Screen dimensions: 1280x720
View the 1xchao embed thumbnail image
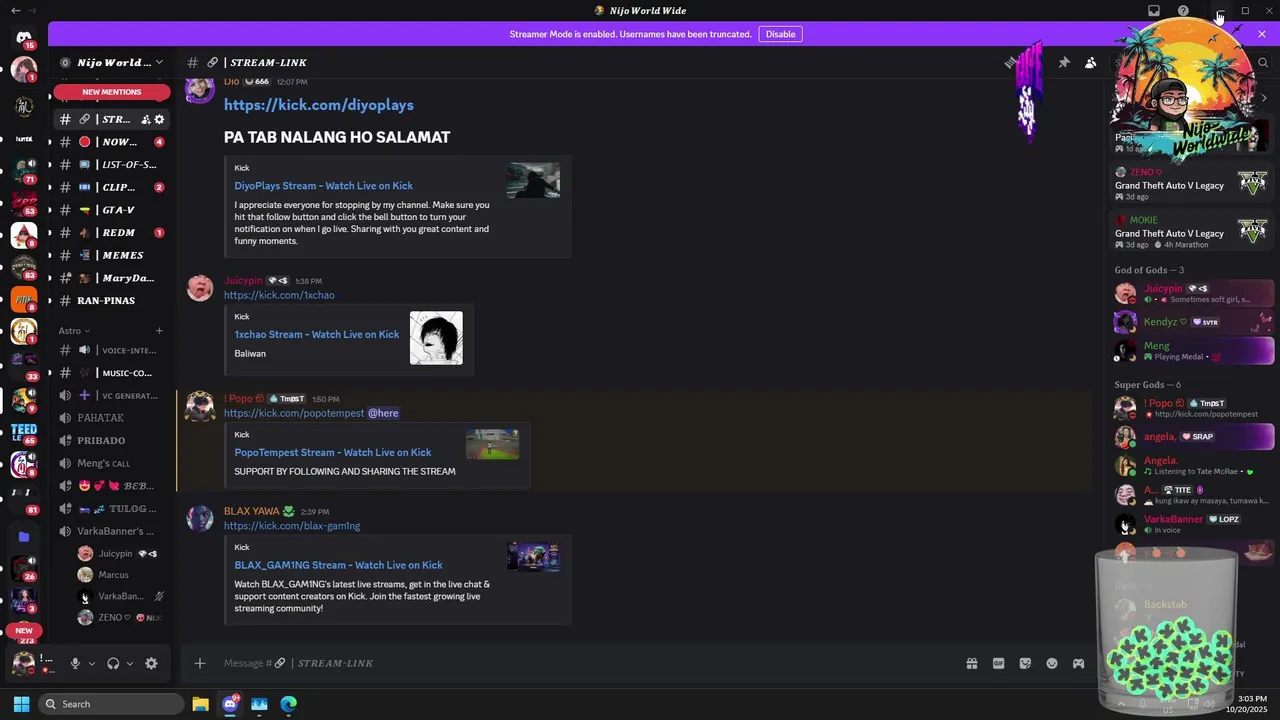point(436,338)
